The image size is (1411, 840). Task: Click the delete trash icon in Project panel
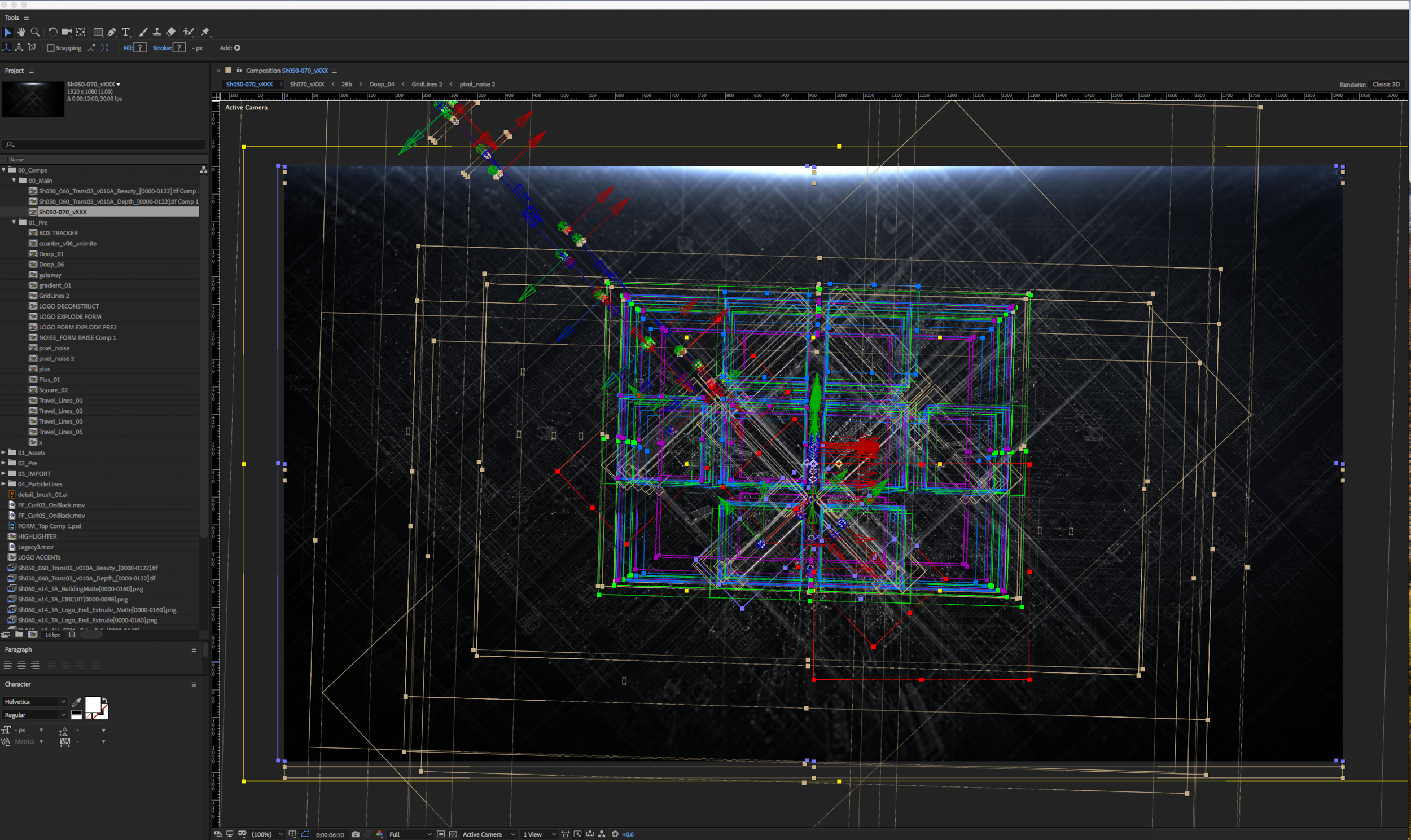point(72,635)
